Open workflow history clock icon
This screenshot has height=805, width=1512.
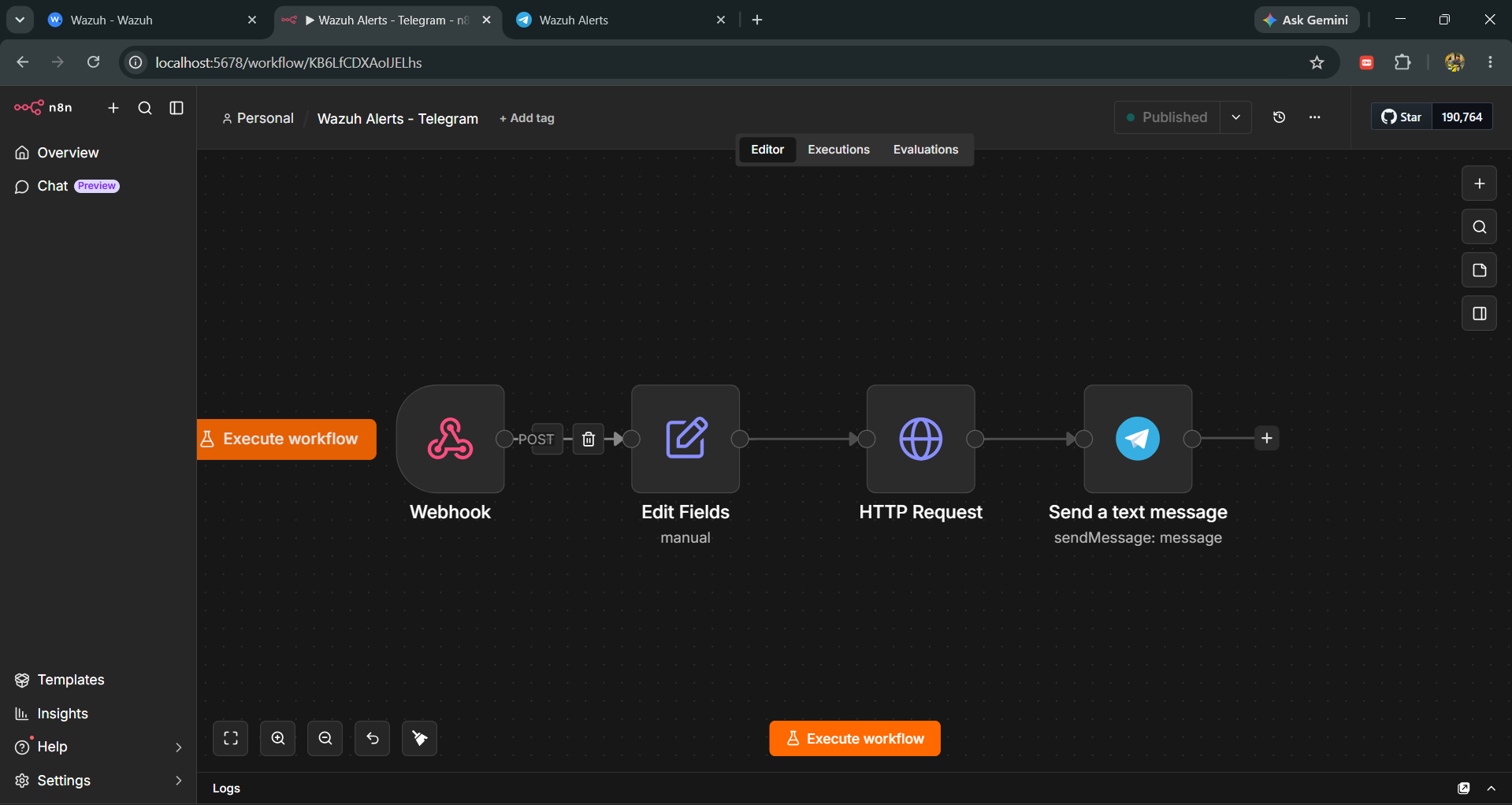(1280, 117)
